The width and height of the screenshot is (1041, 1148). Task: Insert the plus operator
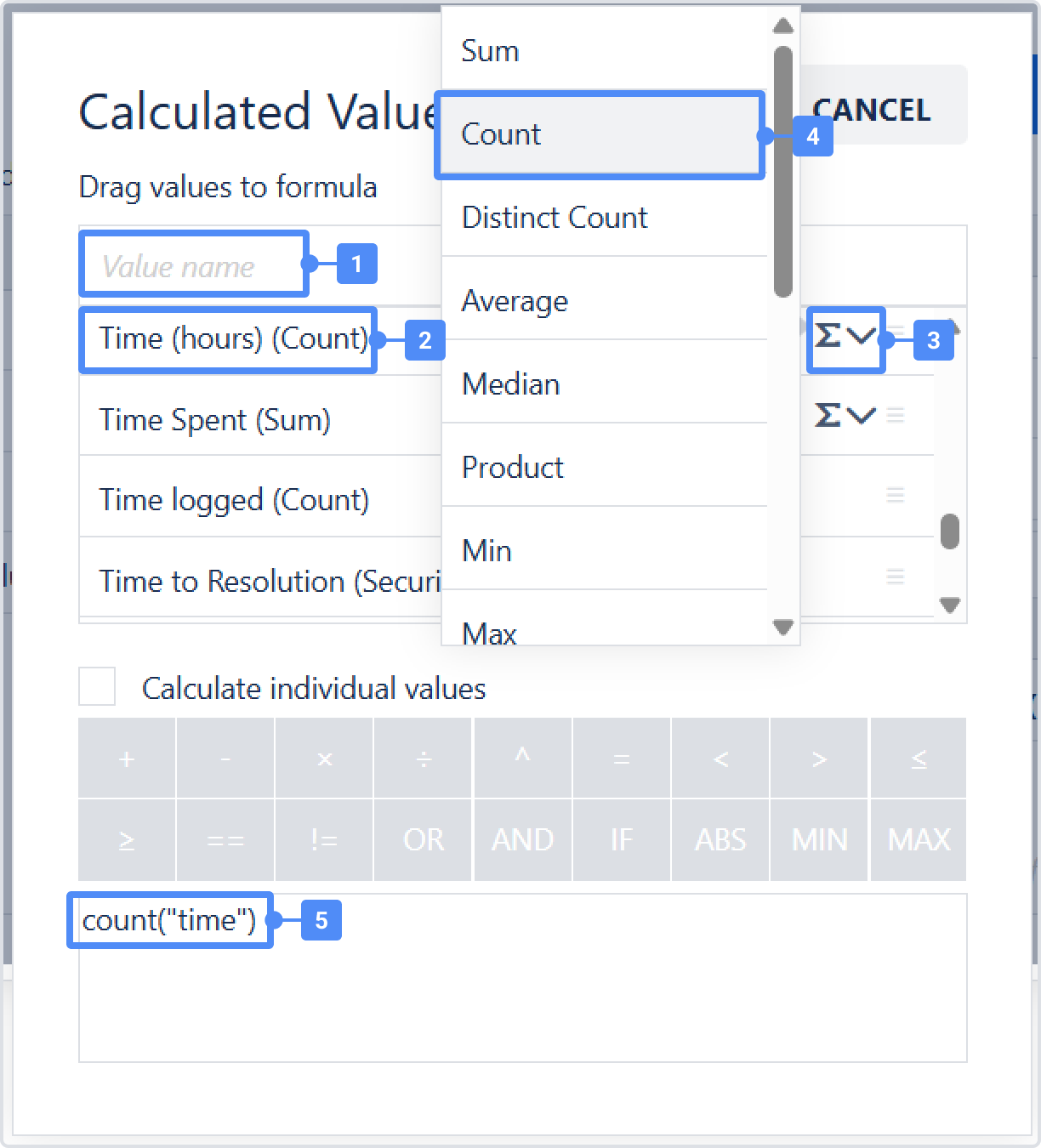(x=127, y=759)
